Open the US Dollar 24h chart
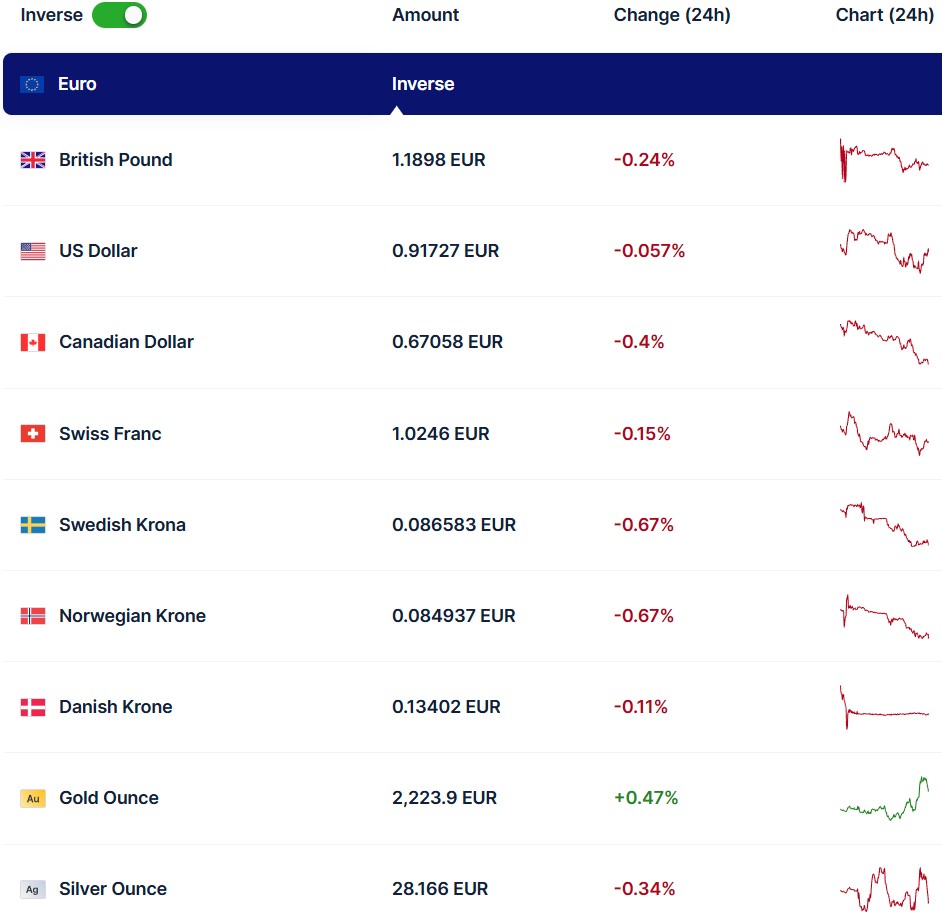This screenshot has width=942, height=913. (884, 251)
